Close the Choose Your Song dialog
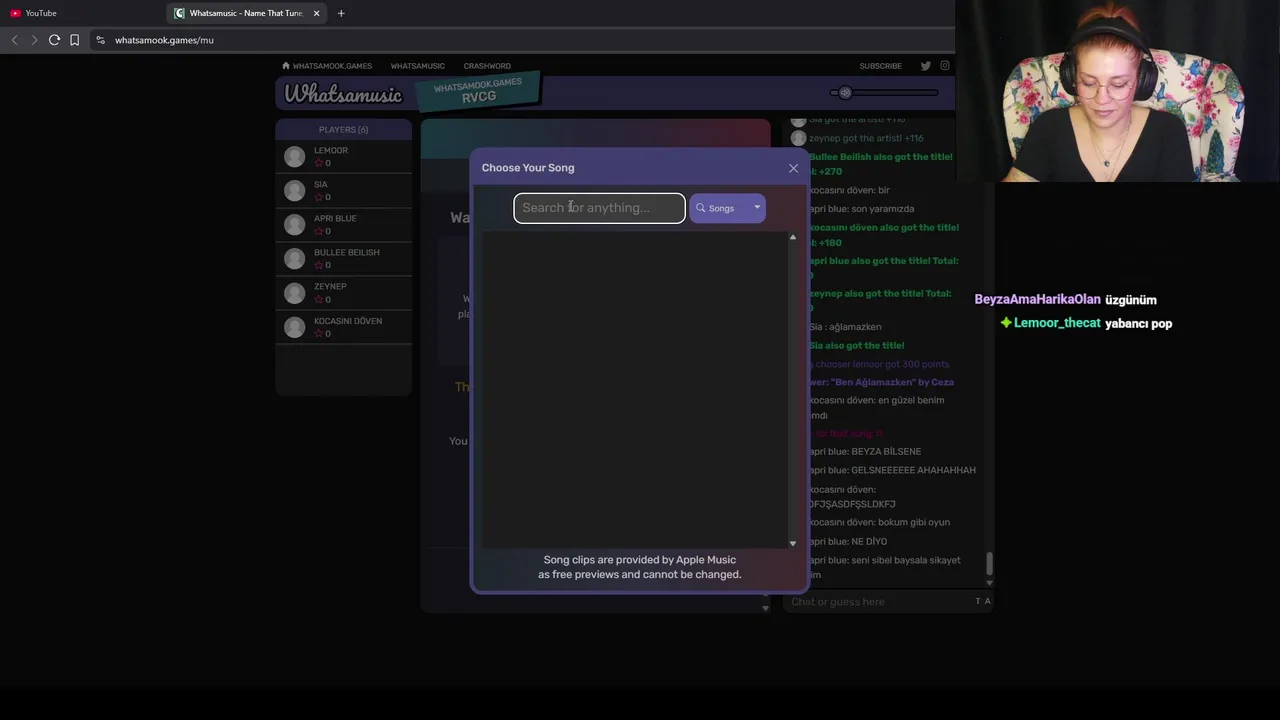 (794, 168)
